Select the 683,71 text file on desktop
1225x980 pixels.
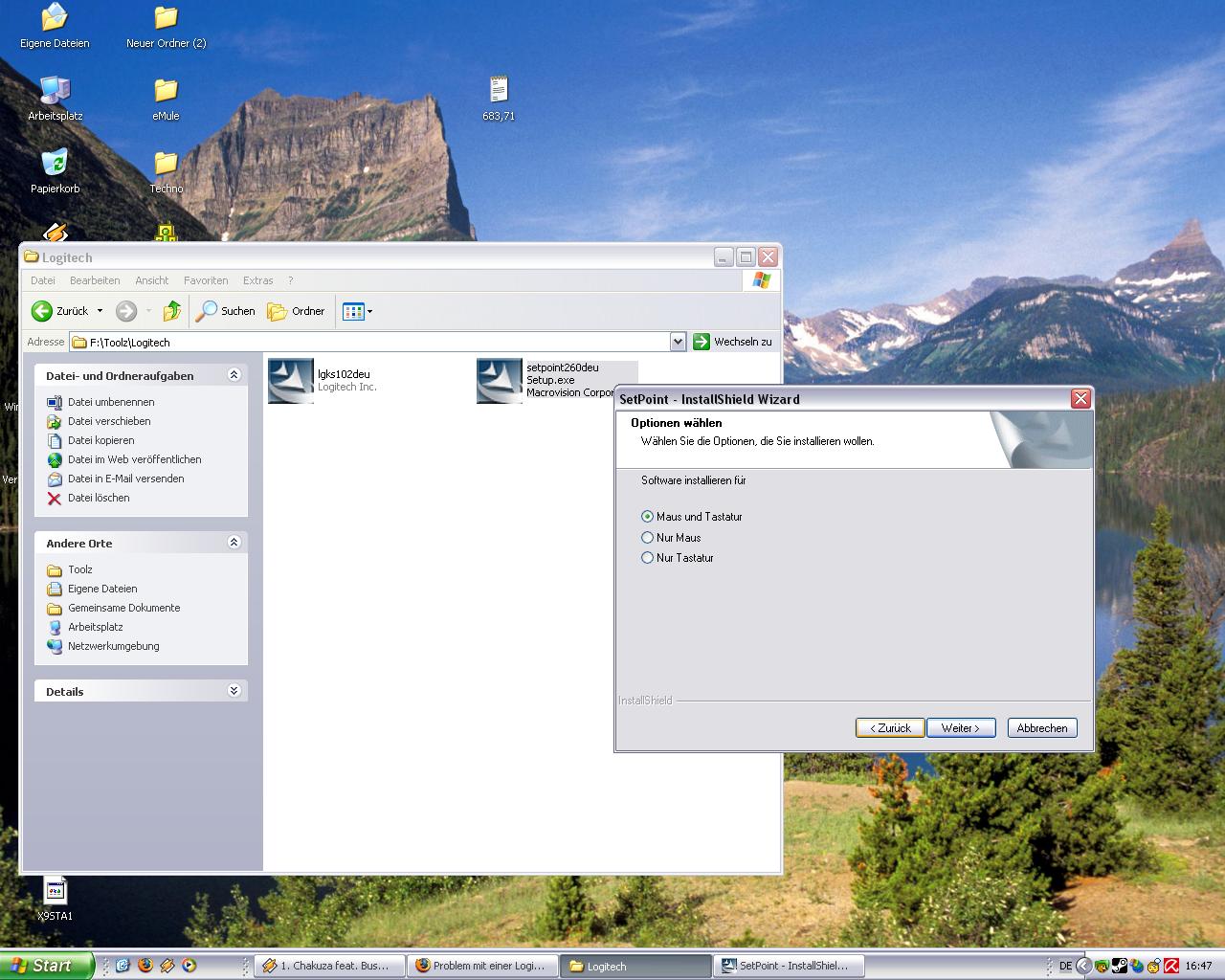click(499, 99)
